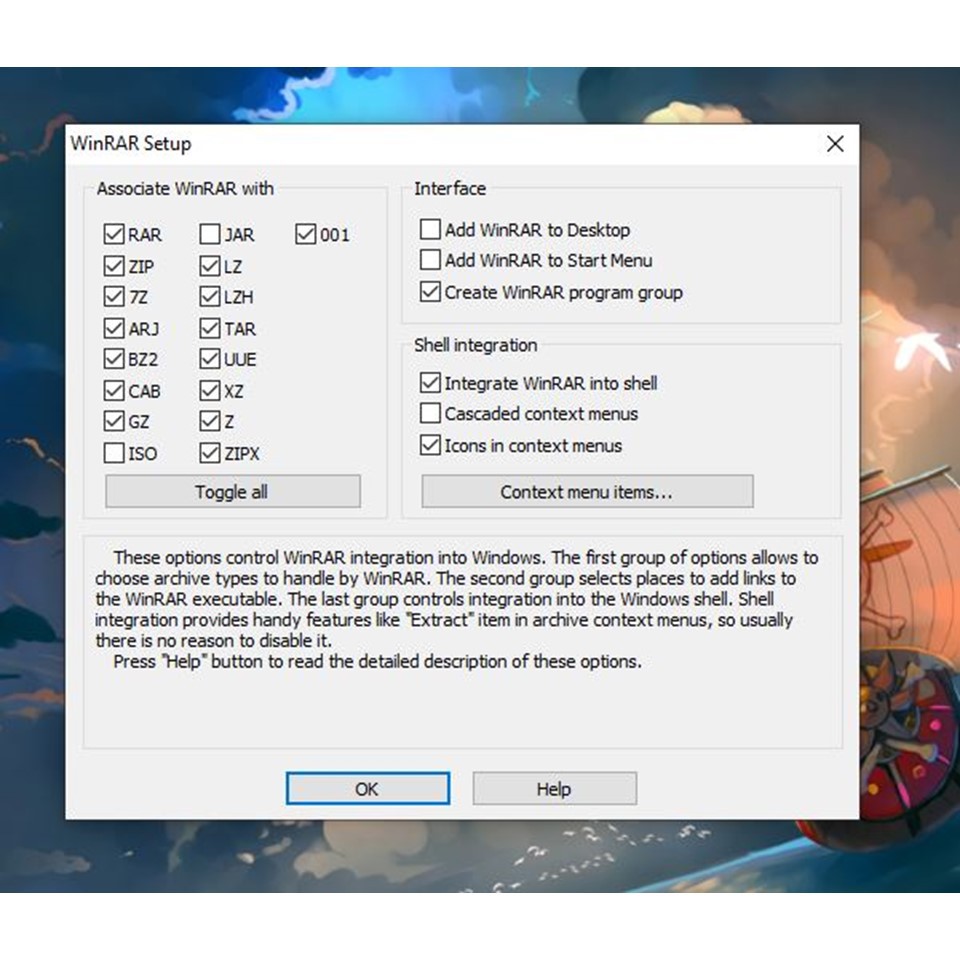The image size is (960, 960).
Task: Uncheck the 001 file association
Action: (x=306, y=235)
